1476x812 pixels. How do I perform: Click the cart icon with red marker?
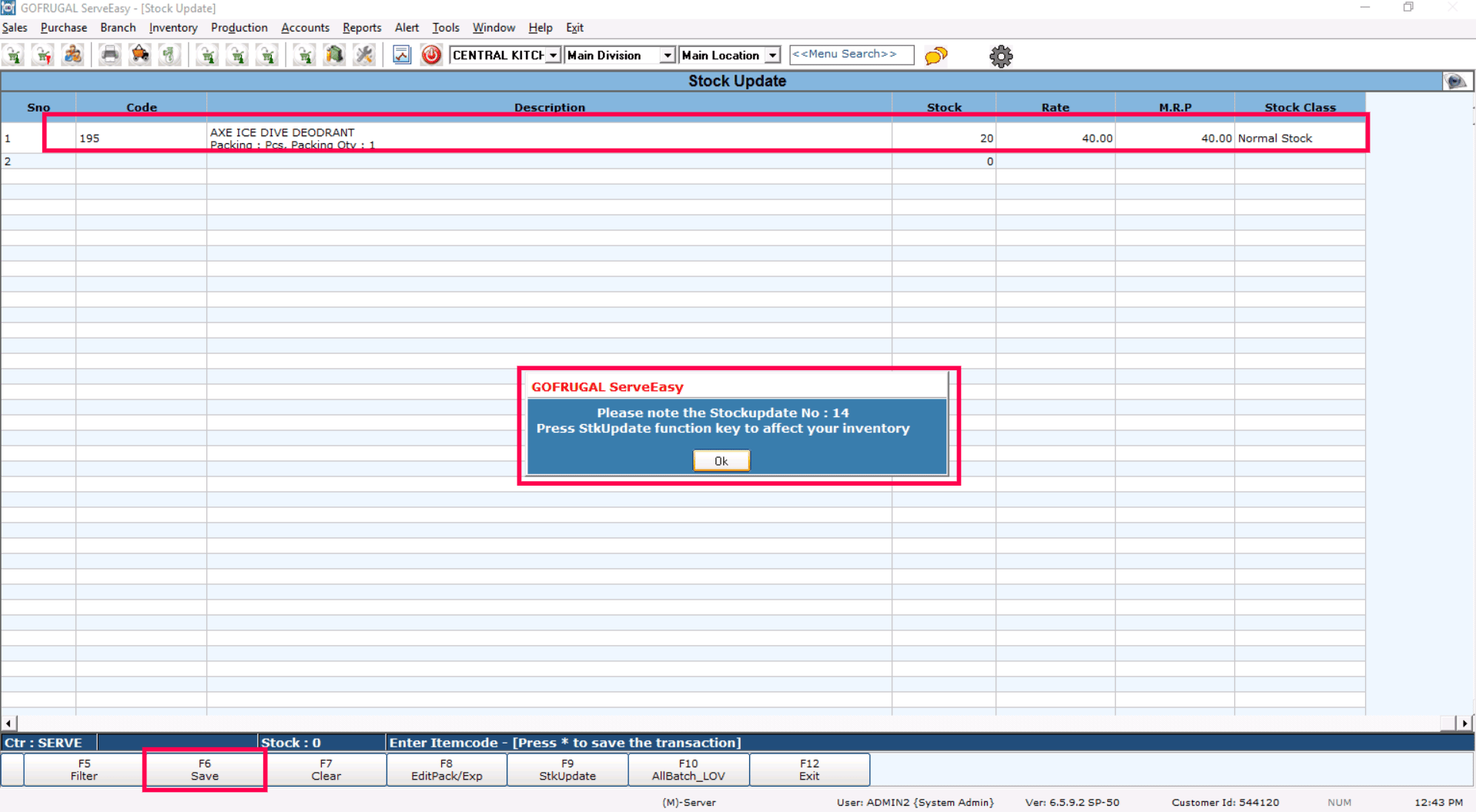tap(43, 55)
